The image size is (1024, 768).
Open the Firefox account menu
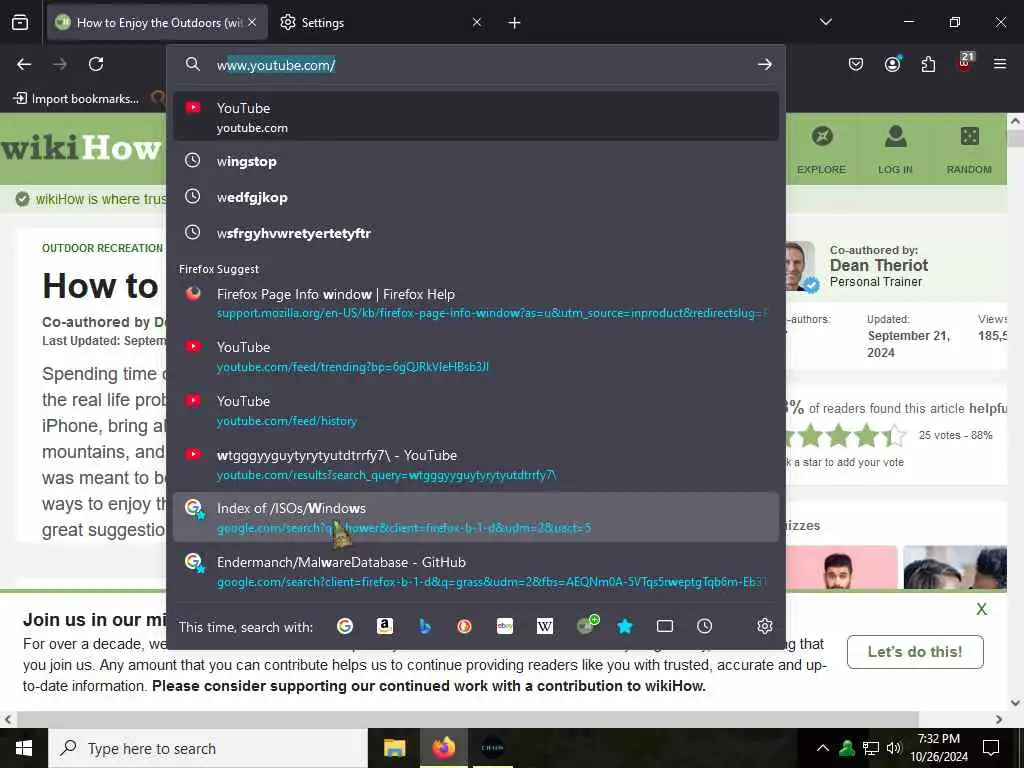coord(893,64)
